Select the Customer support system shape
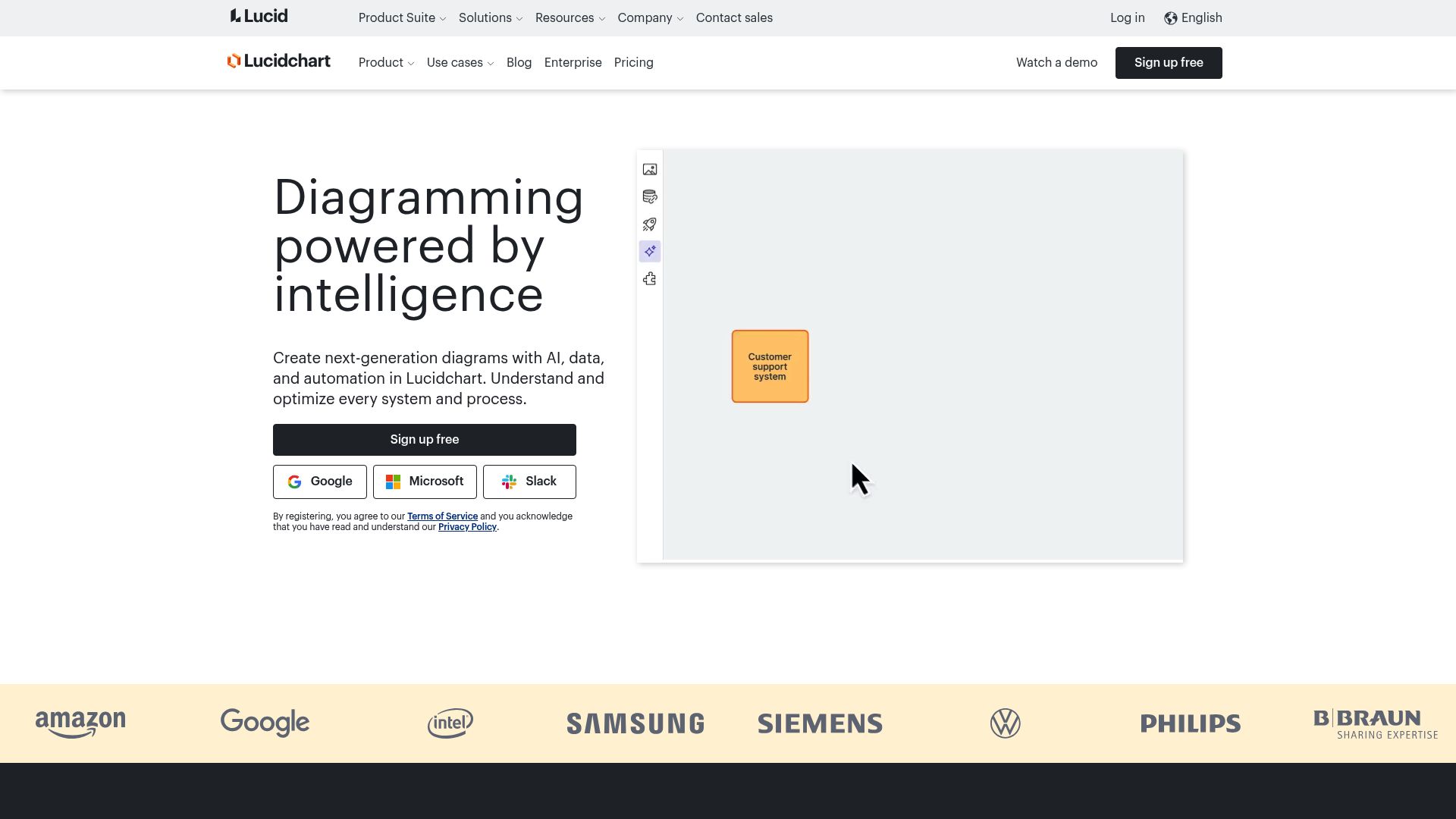The width and height of the screenshot is (1456, 819). (x=770, y=366)
